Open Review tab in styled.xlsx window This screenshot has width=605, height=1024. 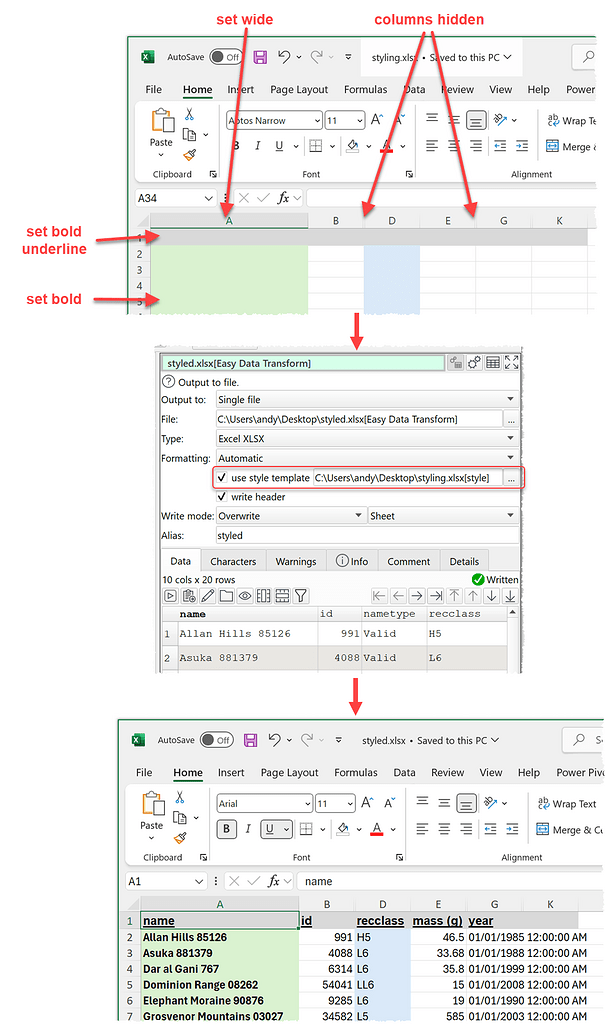click(448, 772)
